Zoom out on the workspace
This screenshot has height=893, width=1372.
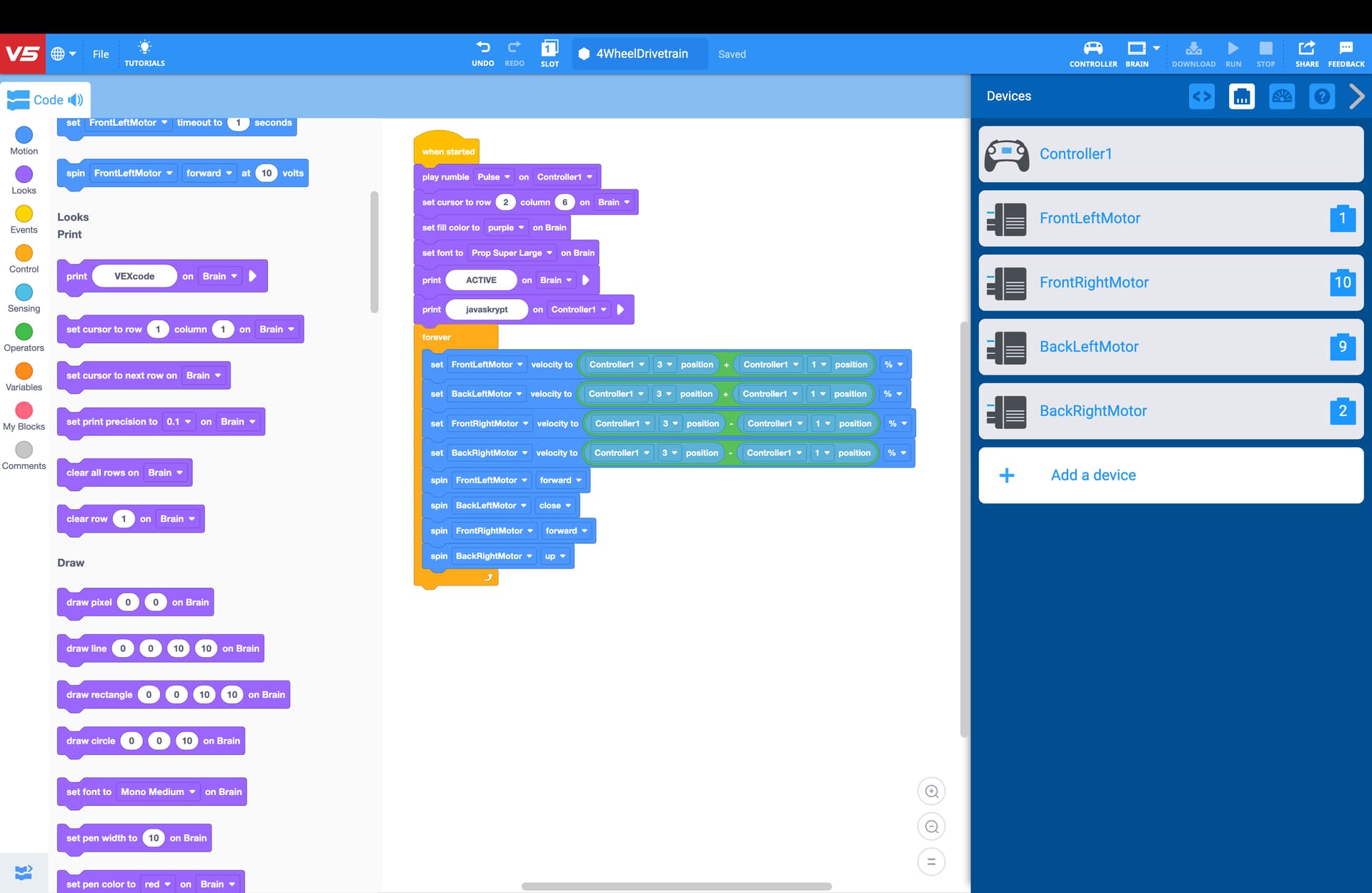pos(931,827)
